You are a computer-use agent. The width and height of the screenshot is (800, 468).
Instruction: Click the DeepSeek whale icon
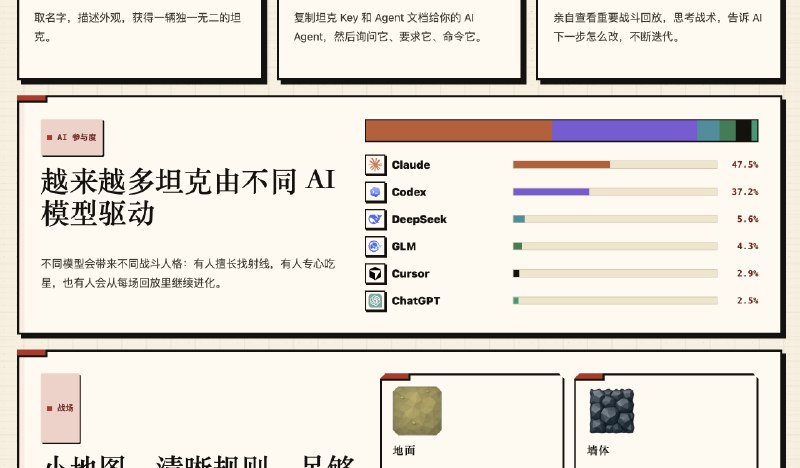click(376, 219)
